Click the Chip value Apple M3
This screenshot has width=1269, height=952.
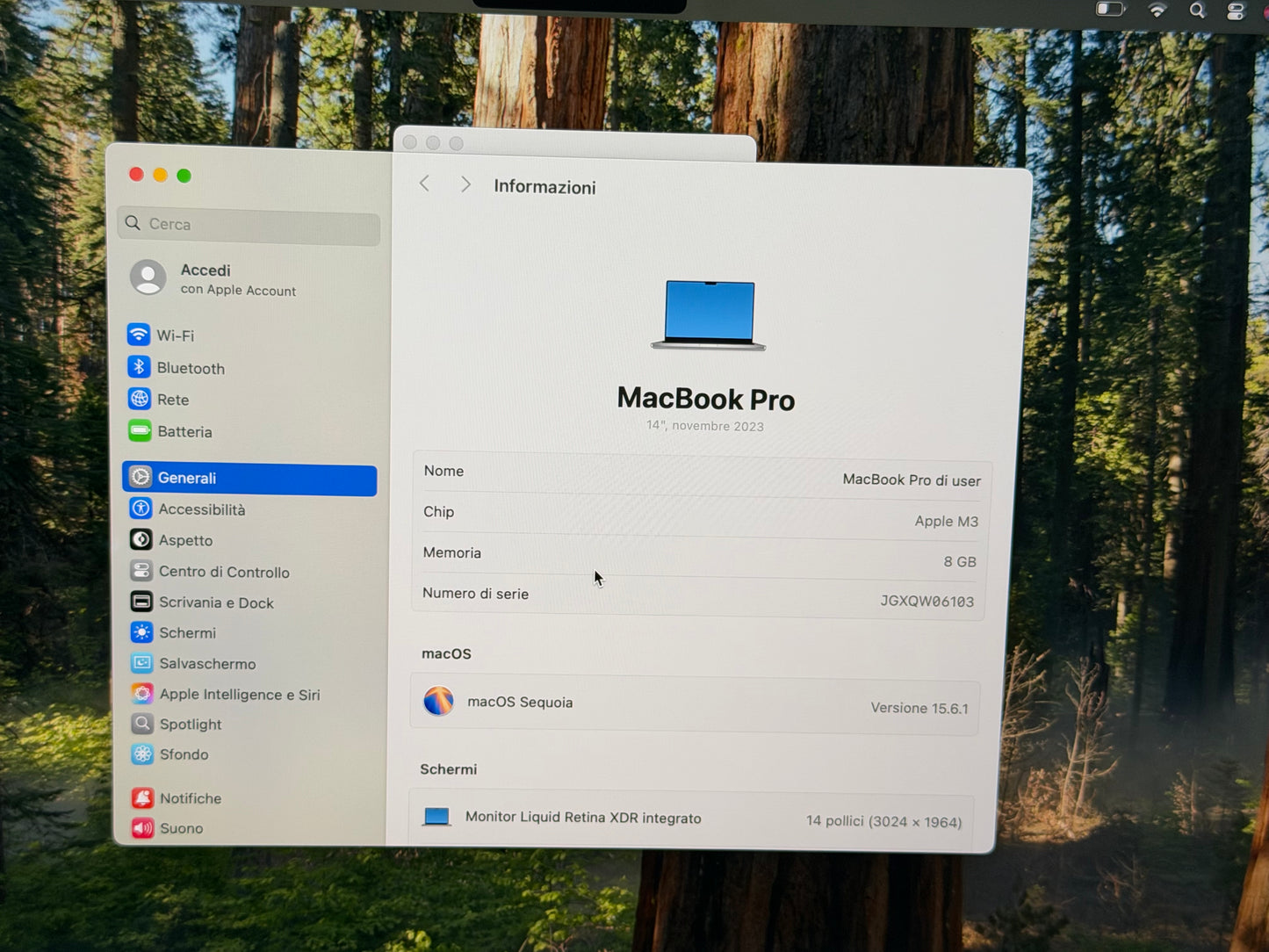point(947,521)
